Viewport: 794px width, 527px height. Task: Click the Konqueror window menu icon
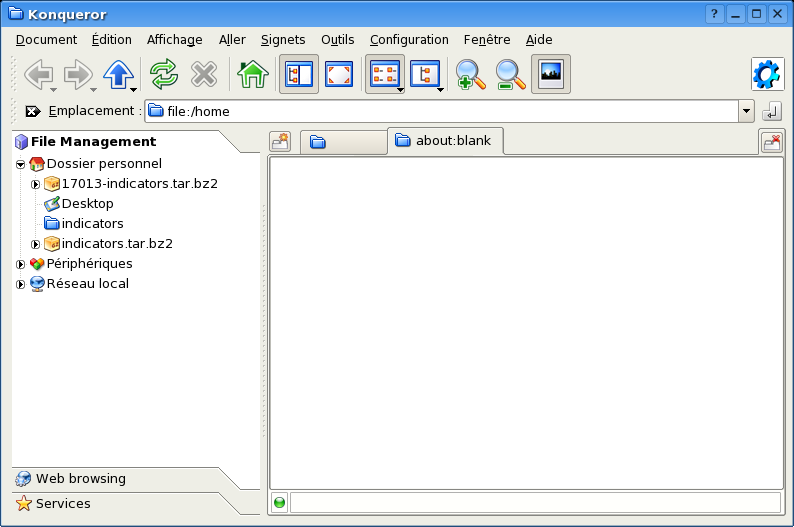(16, 14)
